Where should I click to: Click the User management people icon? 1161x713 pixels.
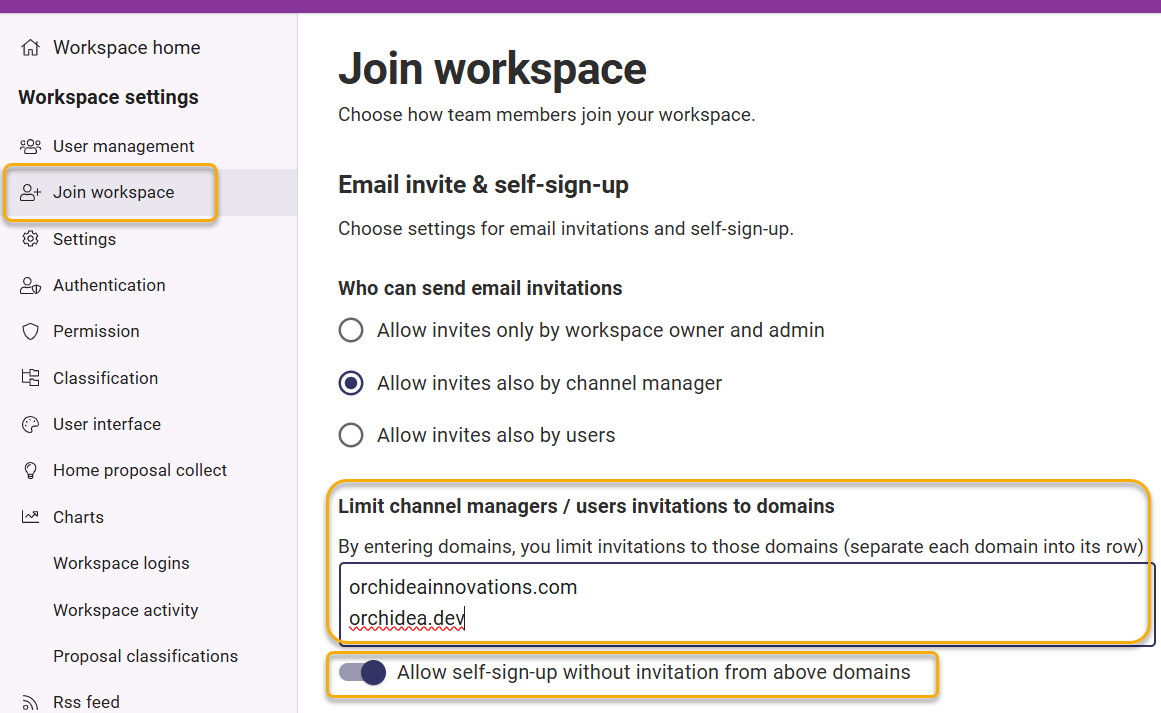pos(31,146)
